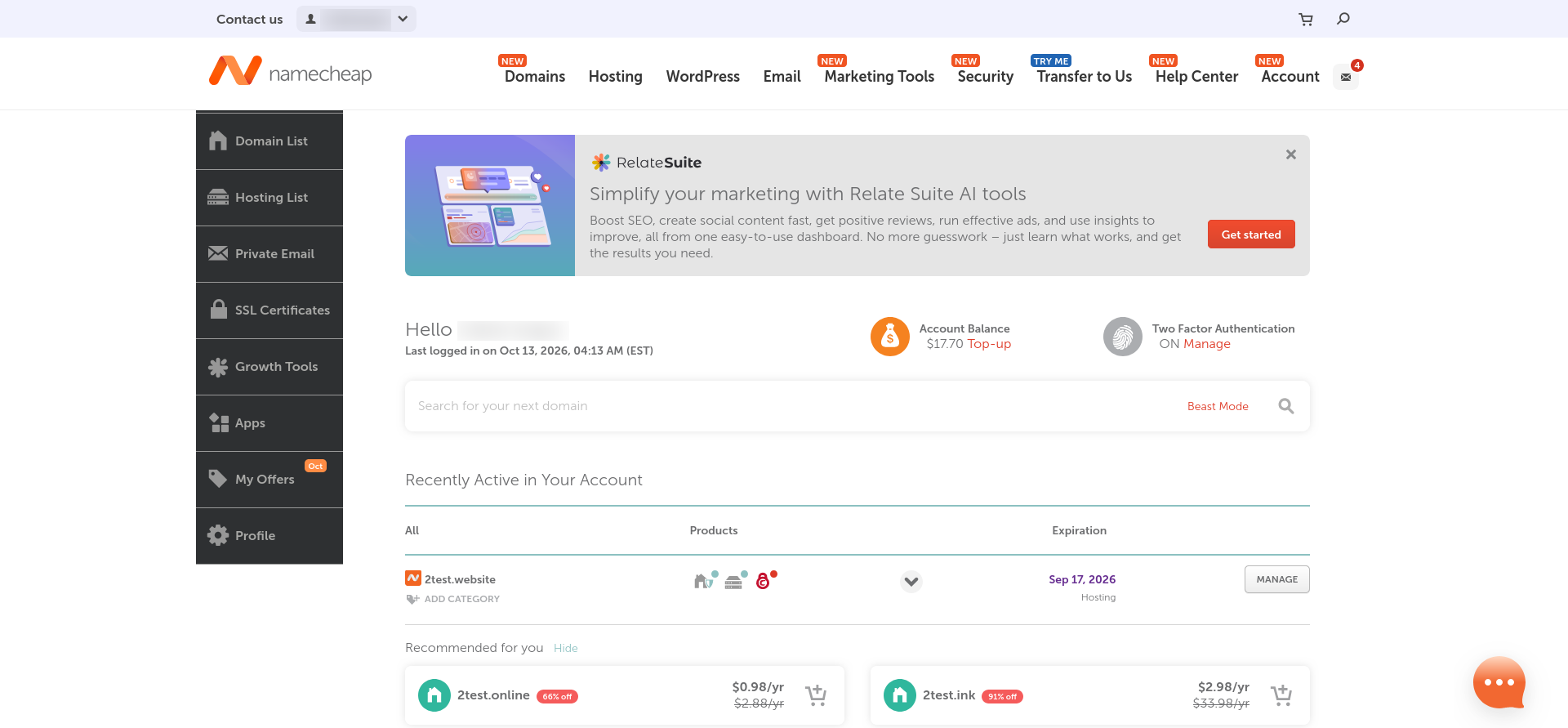Open Apps in sidebar
Image resolution: width=1568 pixels, height=728 pixels.
tap(269, 423)
